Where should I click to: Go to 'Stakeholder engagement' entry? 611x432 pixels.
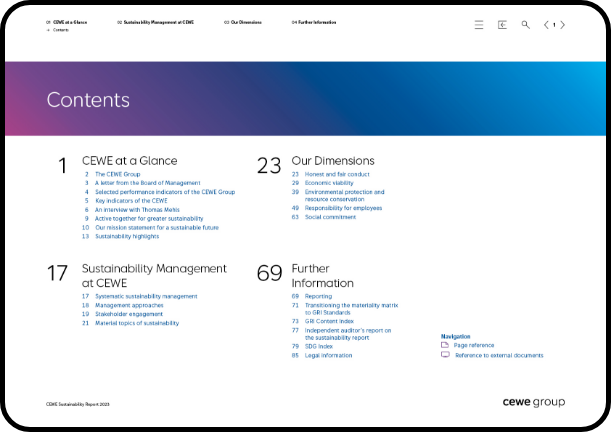point(129,314)
